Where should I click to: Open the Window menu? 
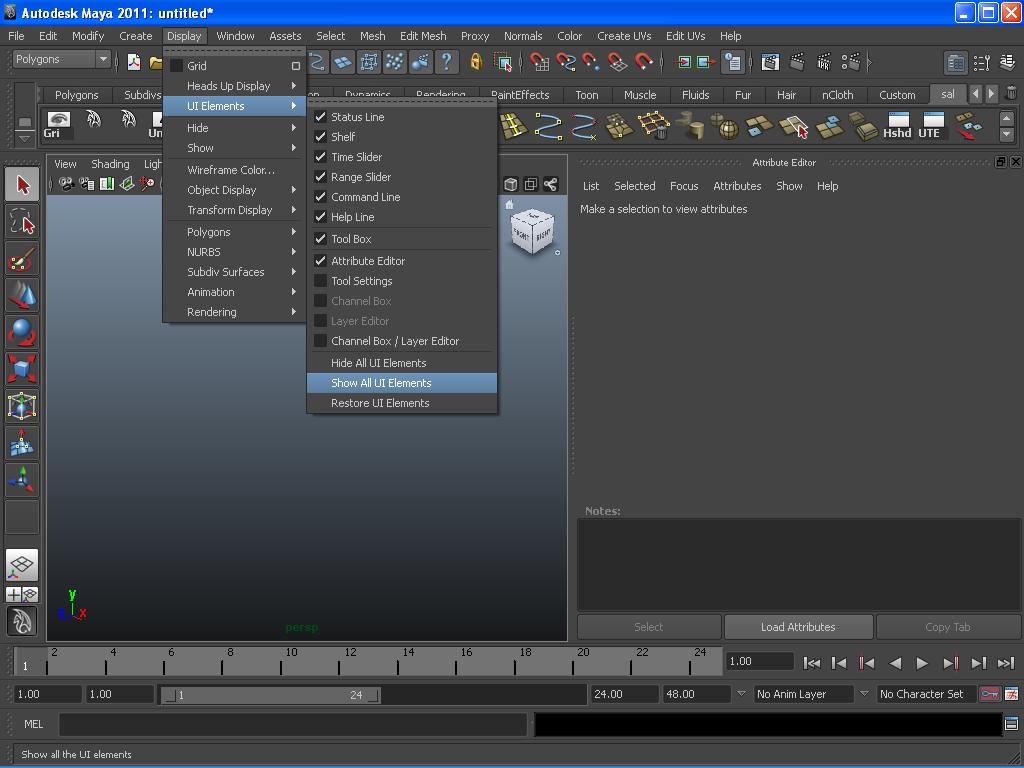(235, 36)
